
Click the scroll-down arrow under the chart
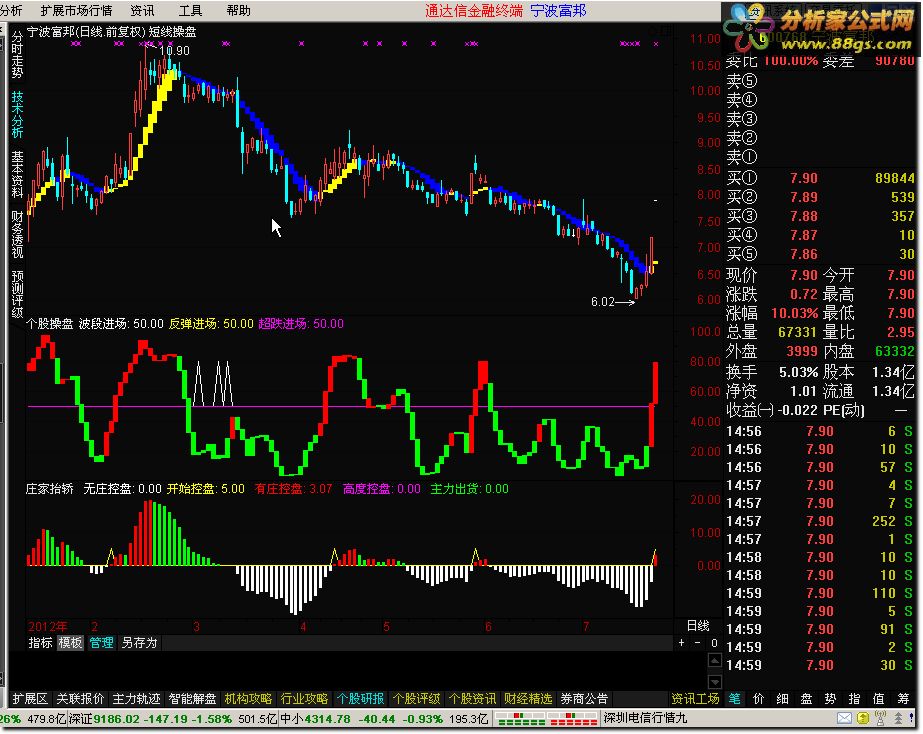[x=714, y=682]
